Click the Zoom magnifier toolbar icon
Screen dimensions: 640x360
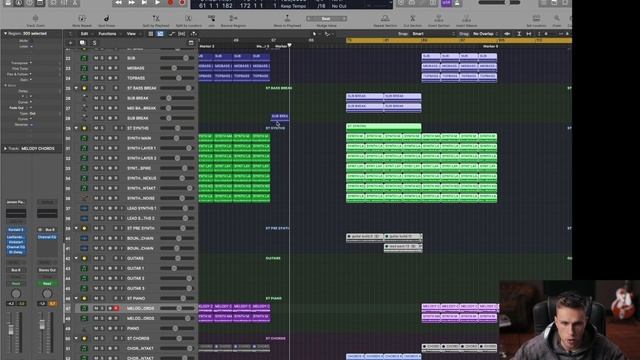click(x=557, y=19)
